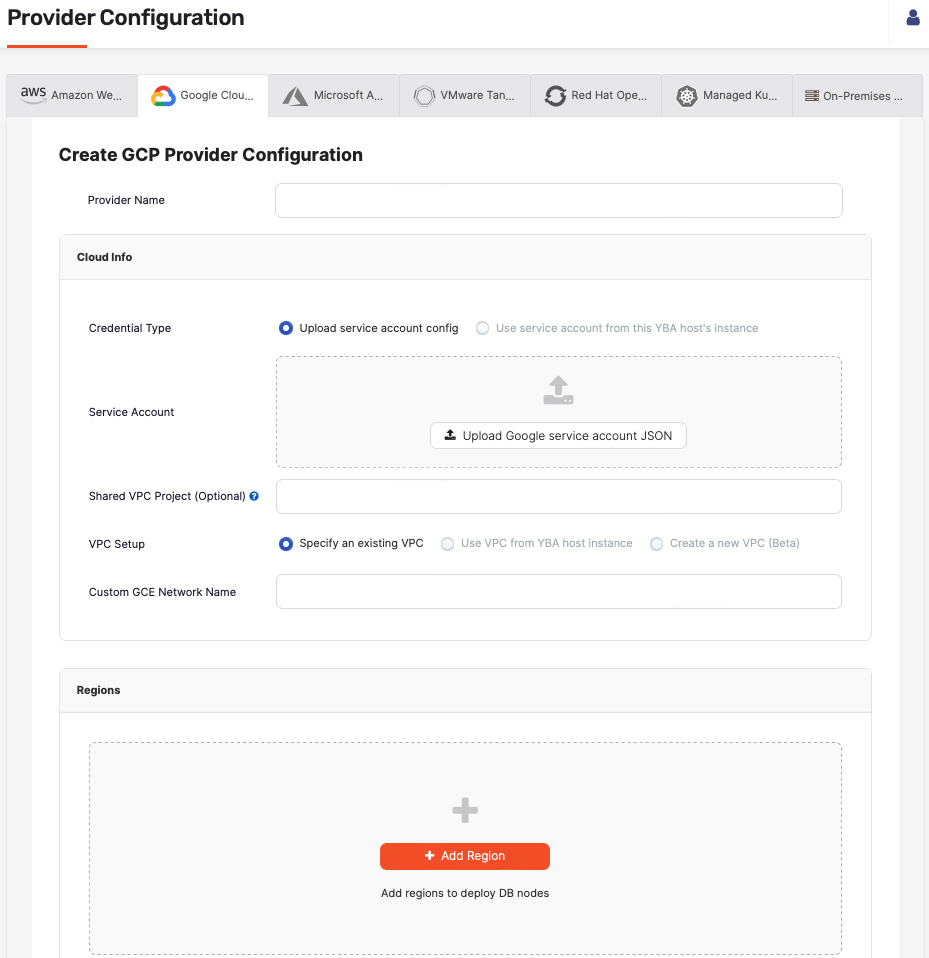This screenshot has width=929, height=958.
Task: Click Upload Google service account JSON
Action: point(557,435)
